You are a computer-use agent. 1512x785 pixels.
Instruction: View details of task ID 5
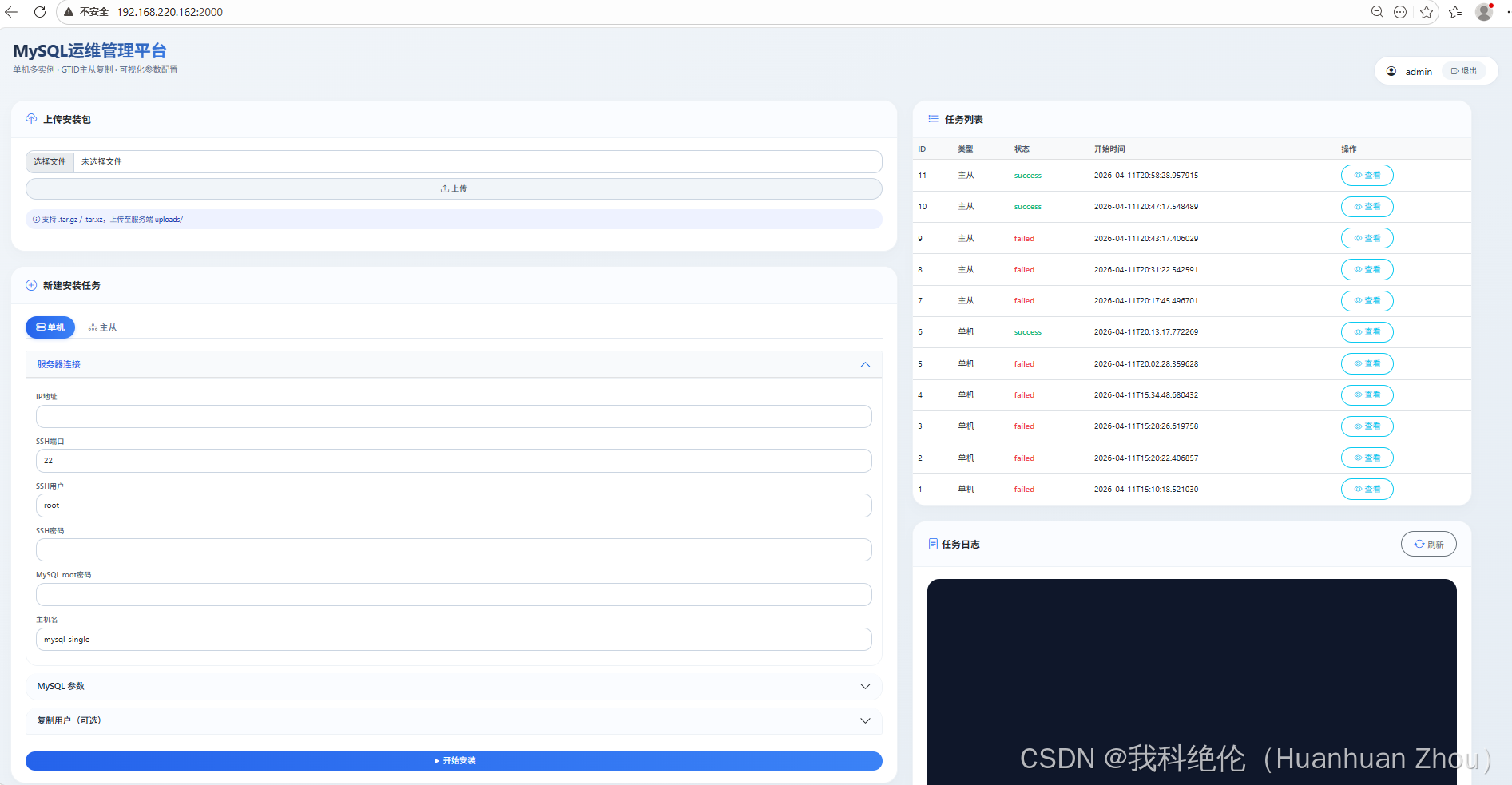pyautogui.click(x=1367, y=364)
